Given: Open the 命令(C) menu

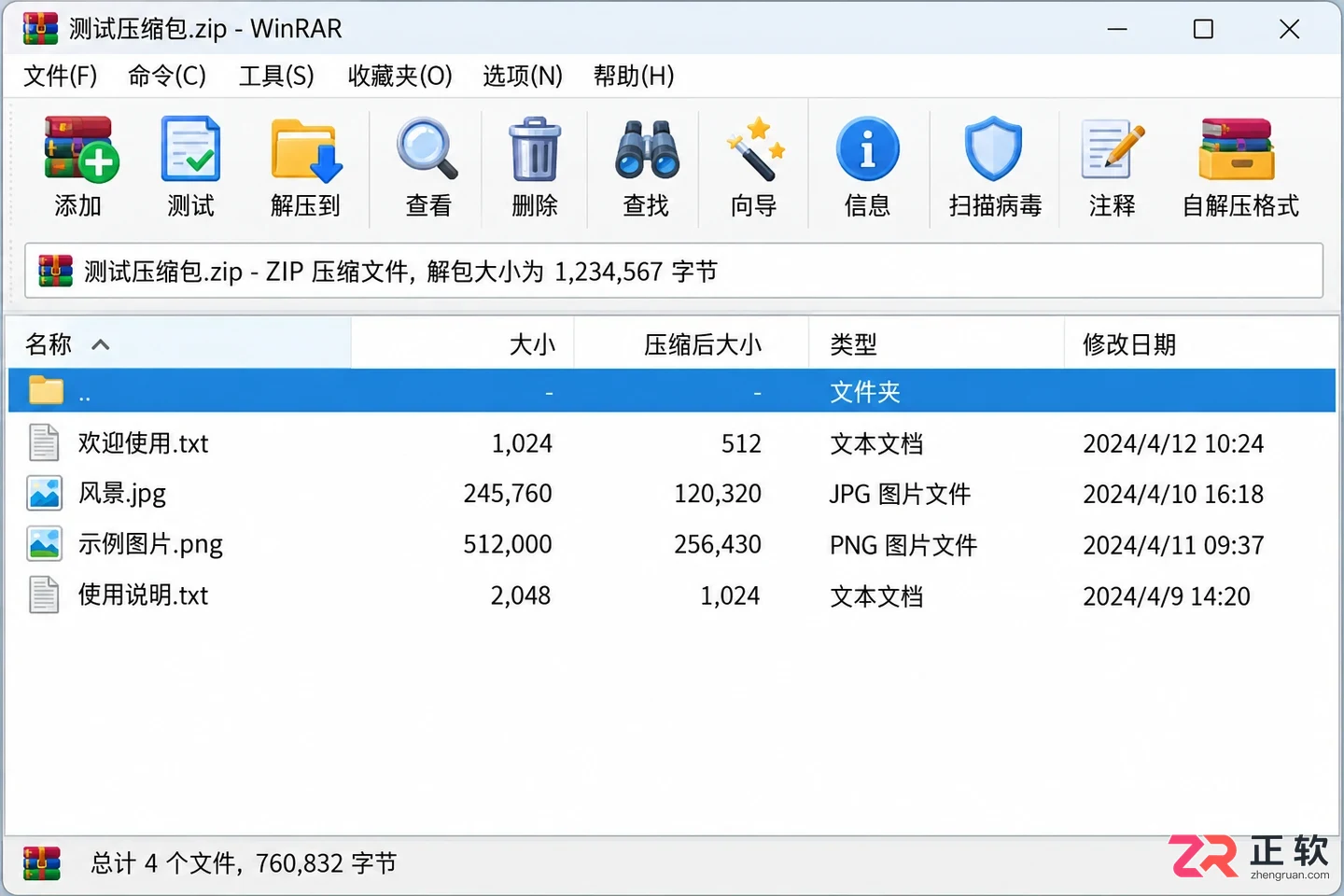Looking at the screenshot, I should tap(167, 76).
